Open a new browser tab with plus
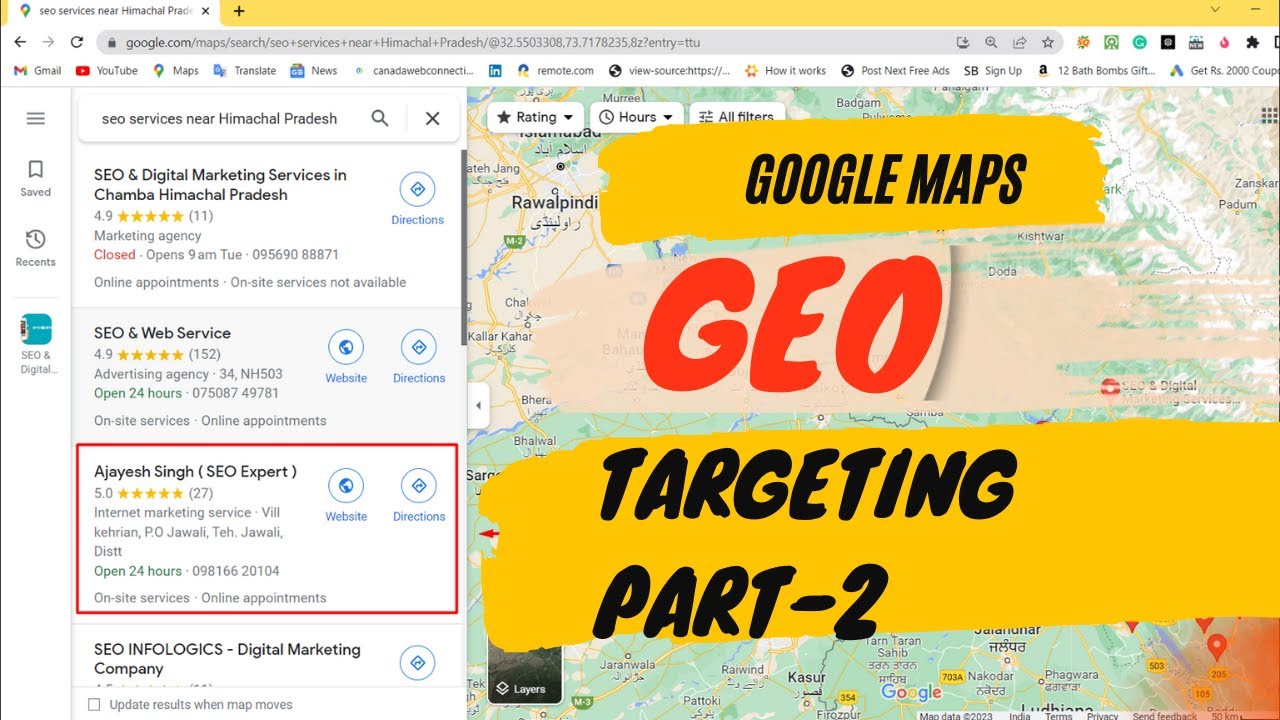 [239, 12]
